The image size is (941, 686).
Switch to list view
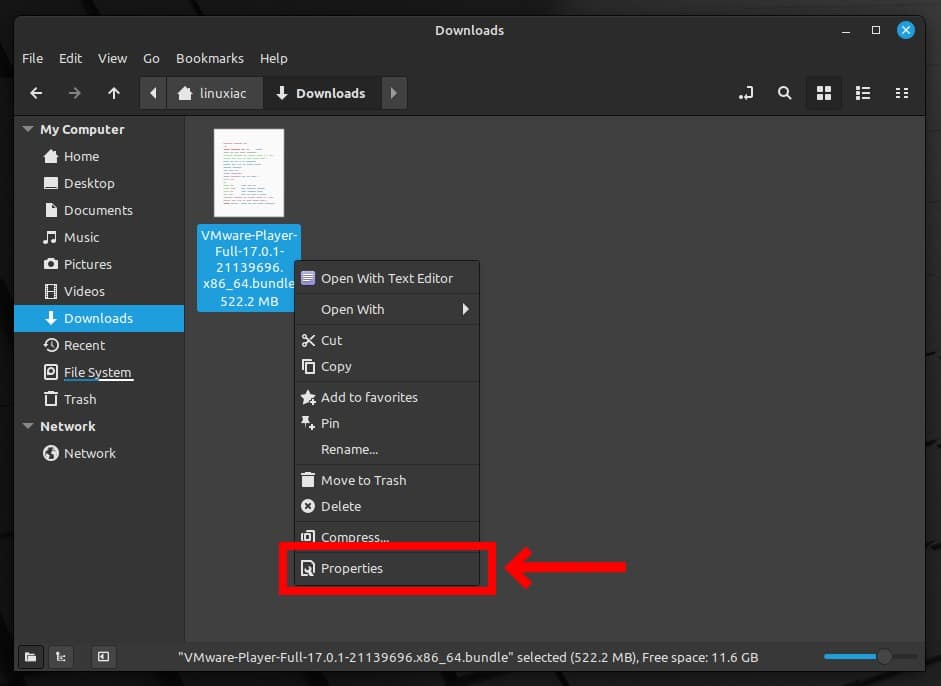click(x=863, y=93)
